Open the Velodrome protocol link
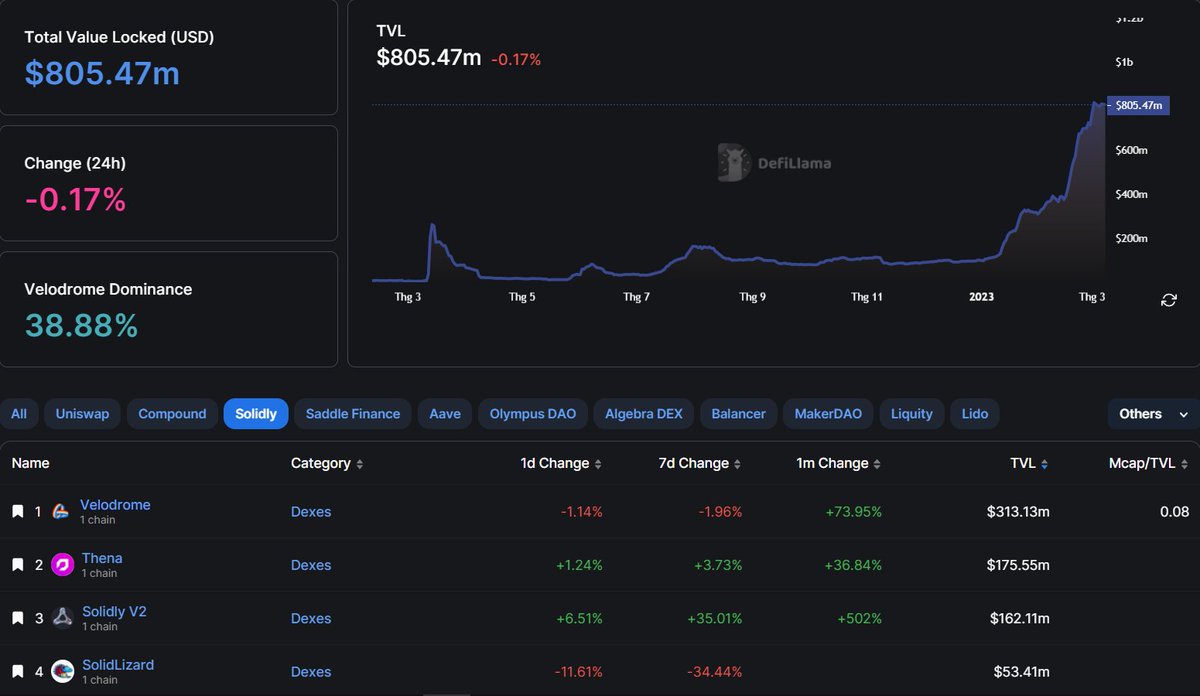1200x696 pixels. point(115,505)
